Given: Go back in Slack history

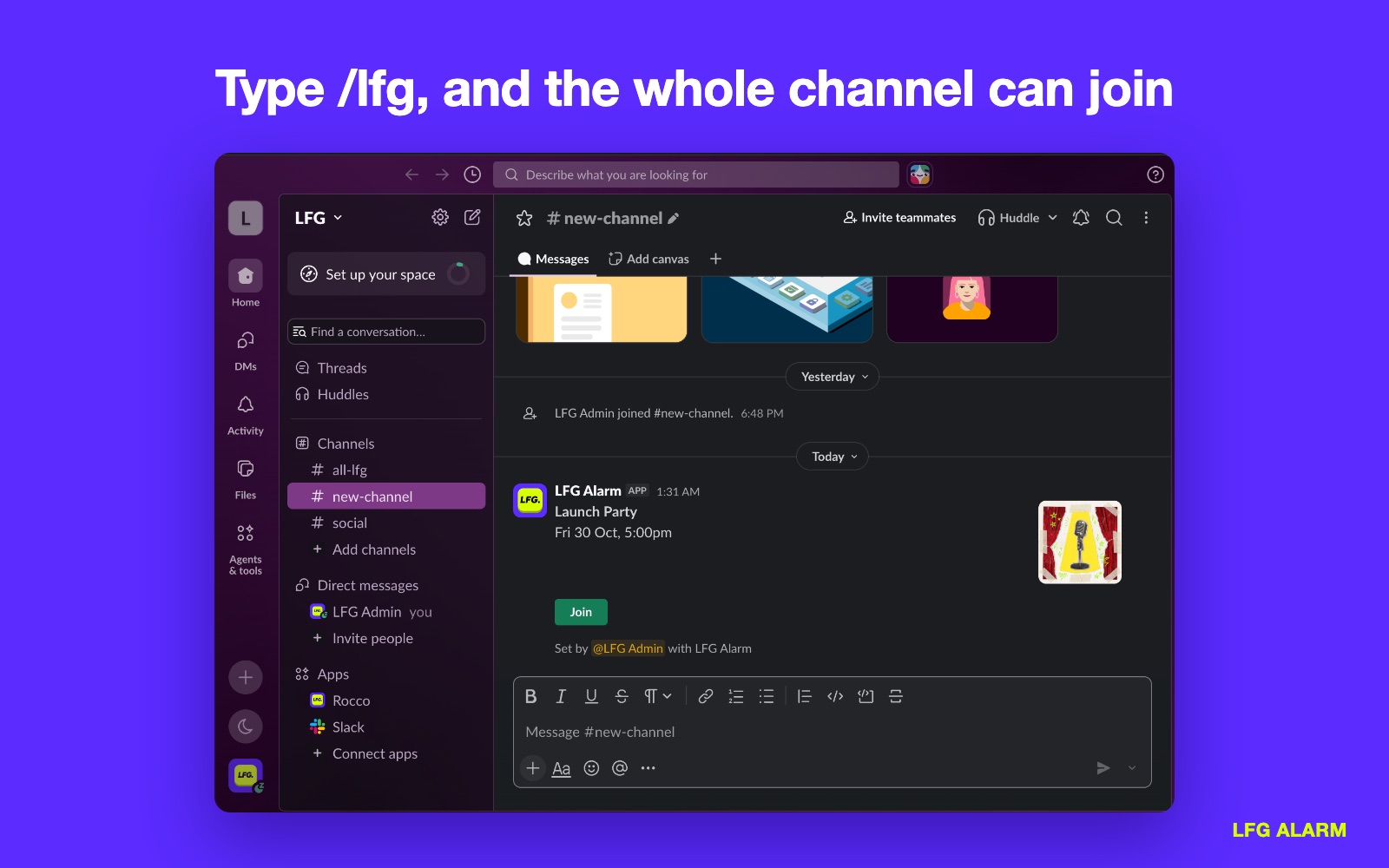Looking at the screenshot, I should (411, 174).
